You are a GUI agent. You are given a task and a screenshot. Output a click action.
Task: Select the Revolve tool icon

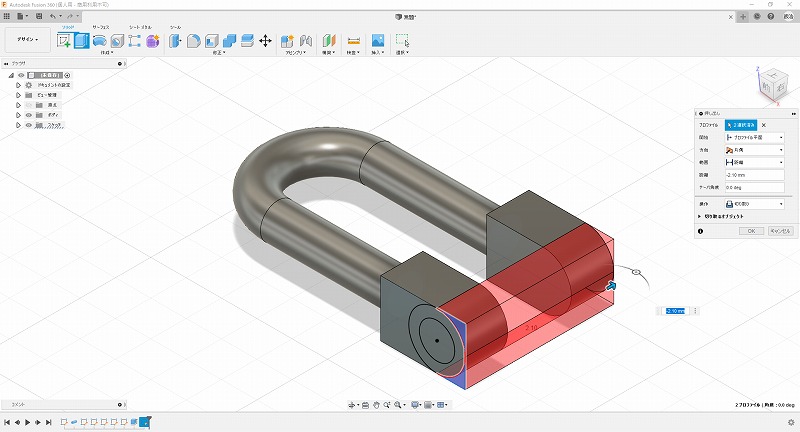click(99, 41)
